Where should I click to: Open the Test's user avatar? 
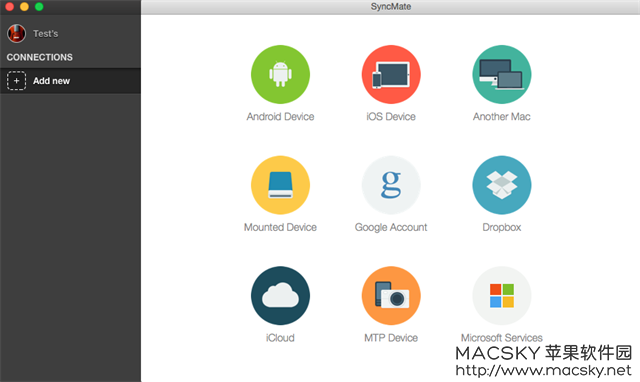point(16,33)
